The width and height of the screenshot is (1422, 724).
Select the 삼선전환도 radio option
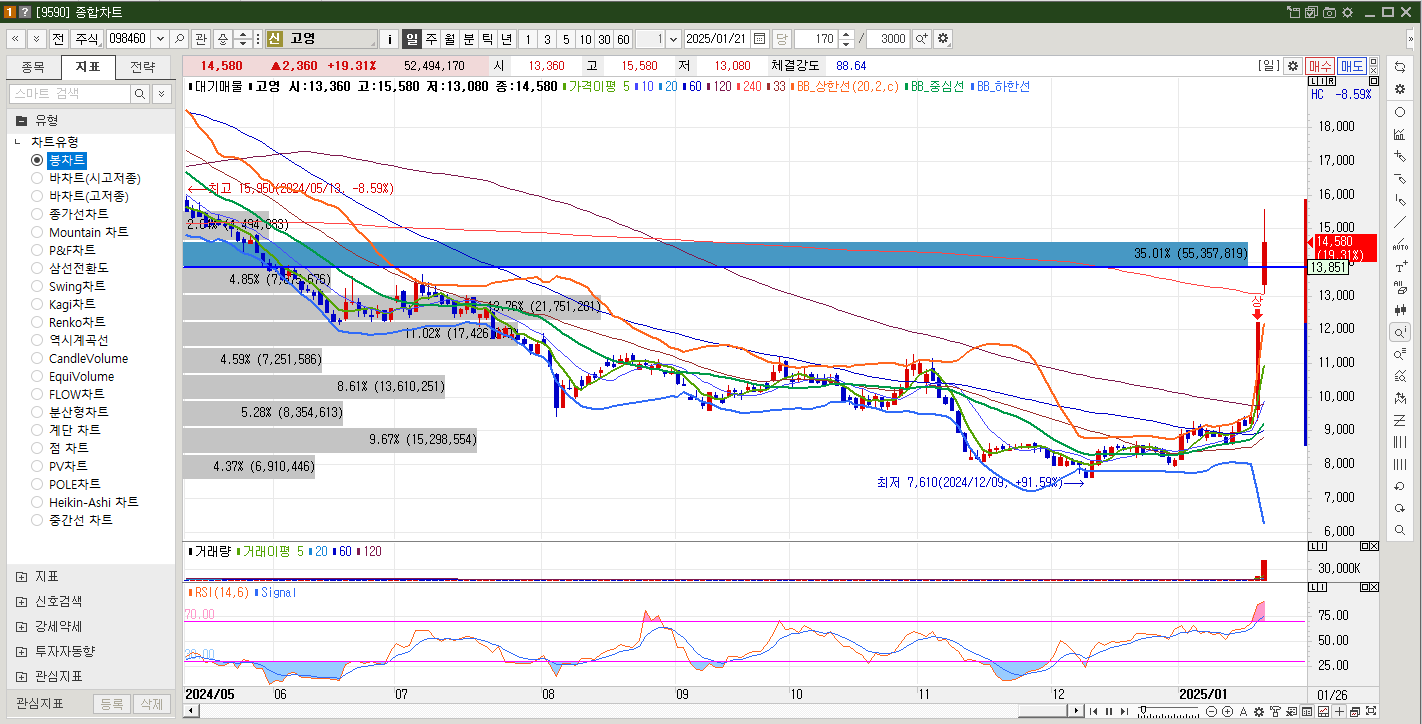coord(38,268)
